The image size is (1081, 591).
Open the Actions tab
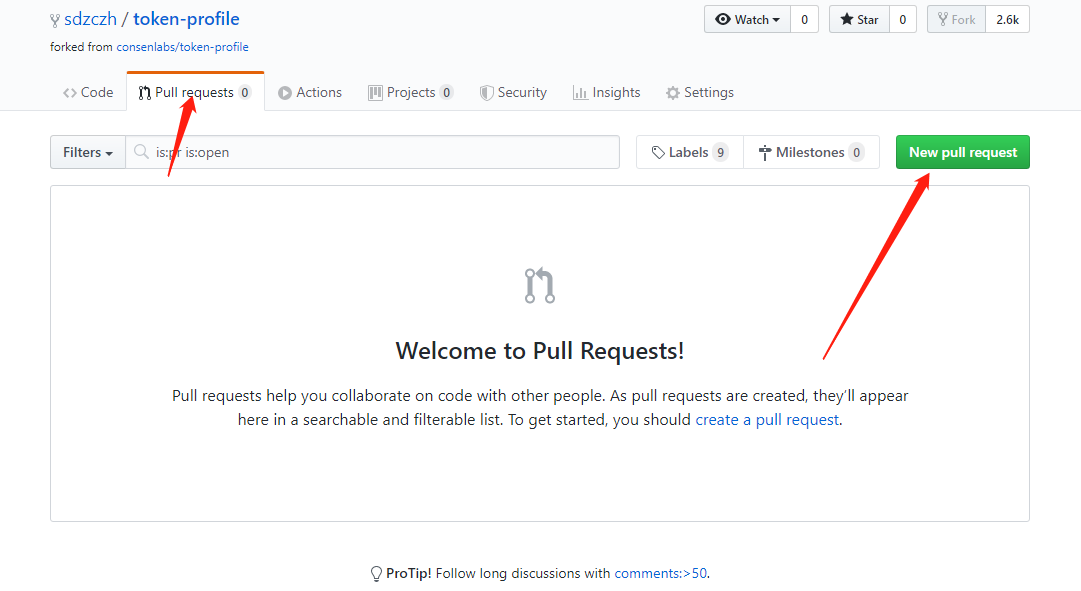click(310, 92)
